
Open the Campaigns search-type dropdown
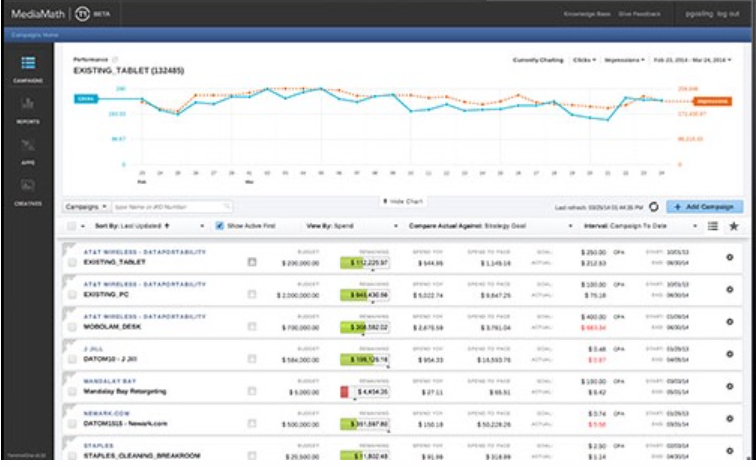tap(86, 207)
